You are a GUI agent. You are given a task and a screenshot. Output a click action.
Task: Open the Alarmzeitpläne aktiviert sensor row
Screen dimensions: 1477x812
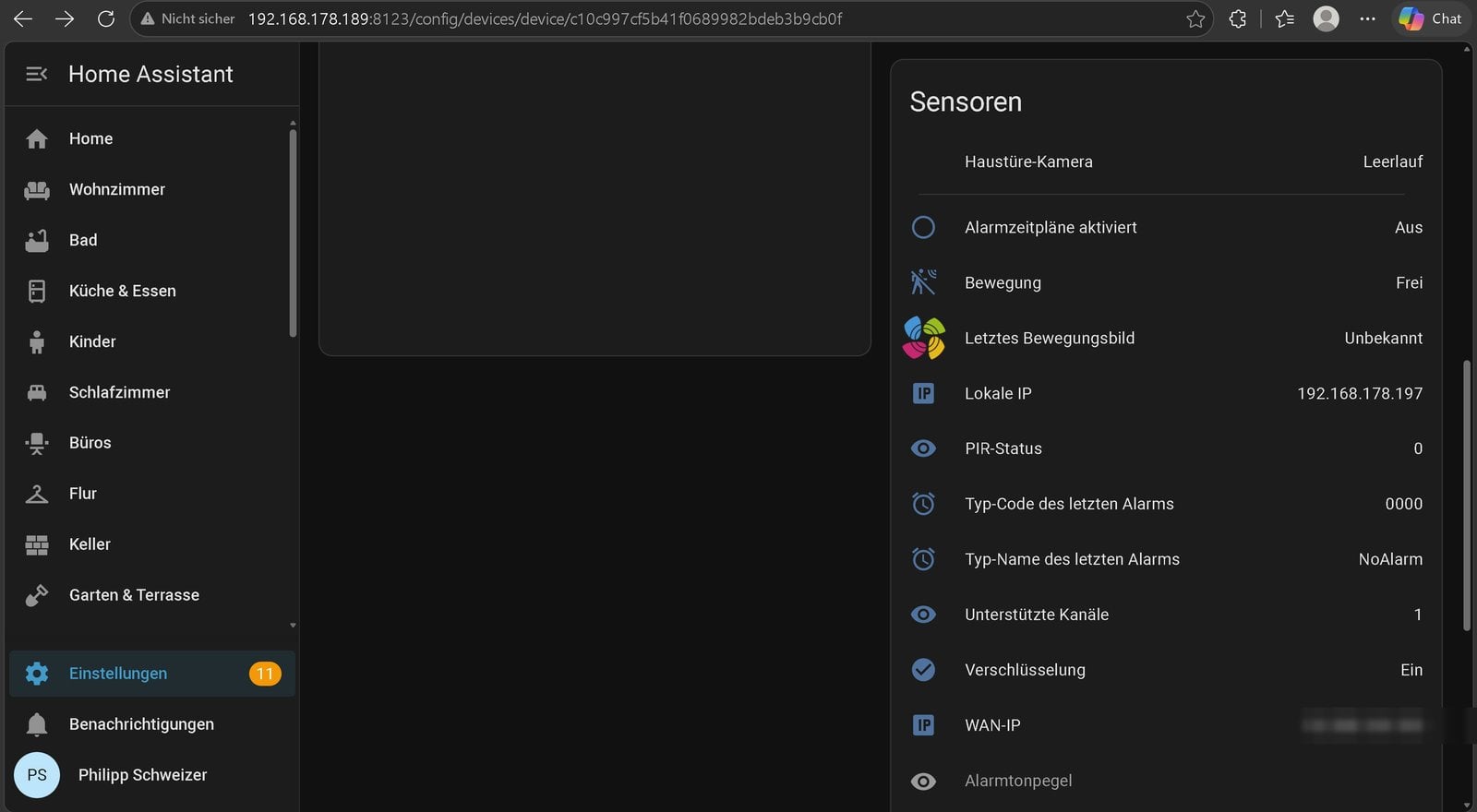1166,227
